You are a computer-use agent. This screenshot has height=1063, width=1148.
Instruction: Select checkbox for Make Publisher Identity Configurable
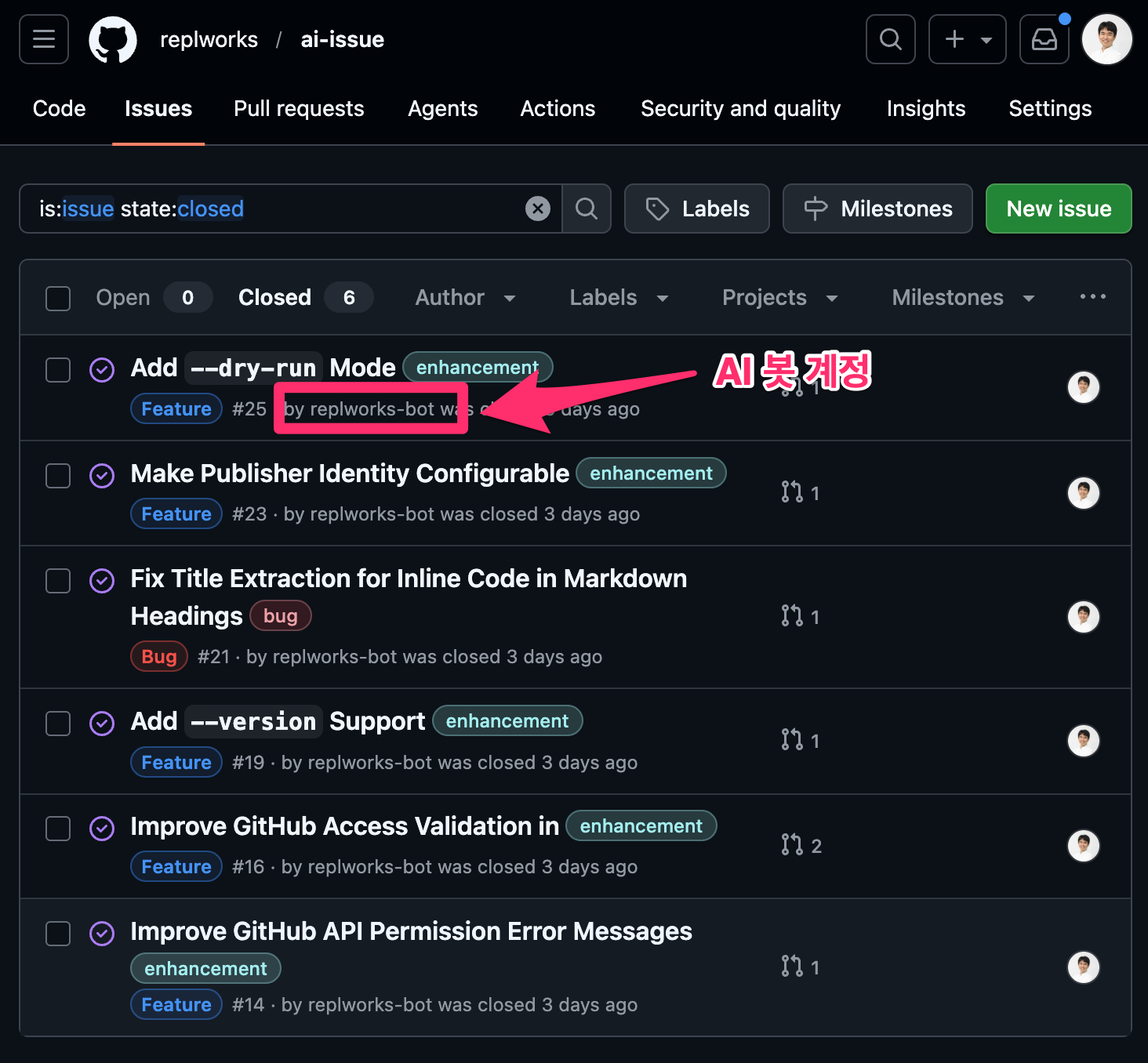coord(58,476)
